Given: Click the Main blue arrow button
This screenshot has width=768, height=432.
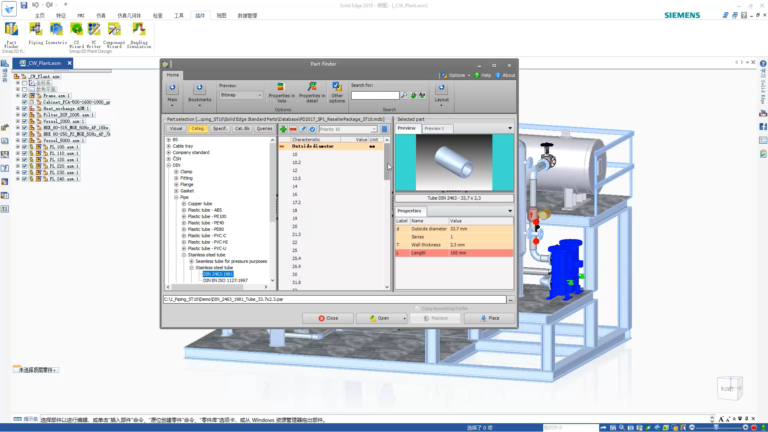Looking at the screenshot, I should tap(172, 88).
